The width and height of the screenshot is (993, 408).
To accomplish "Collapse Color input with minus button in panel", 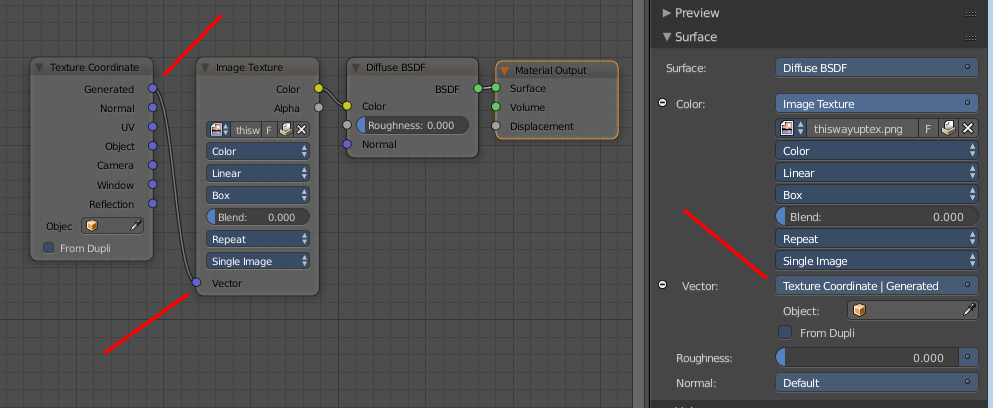I will coord(662,103).
